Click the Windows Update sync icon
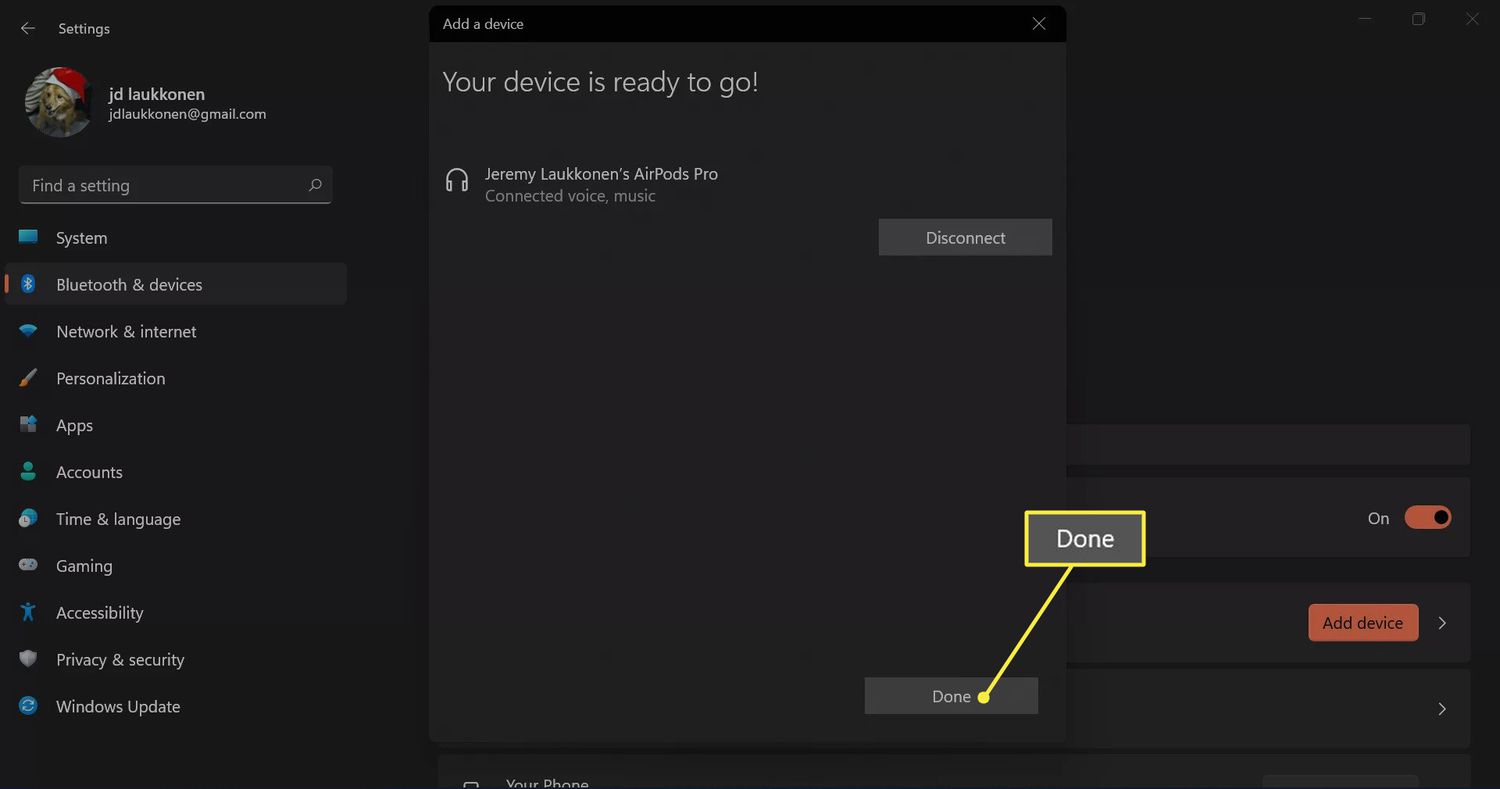The width and height of the screenshot is (1500, 789). [x=28, y=706]
